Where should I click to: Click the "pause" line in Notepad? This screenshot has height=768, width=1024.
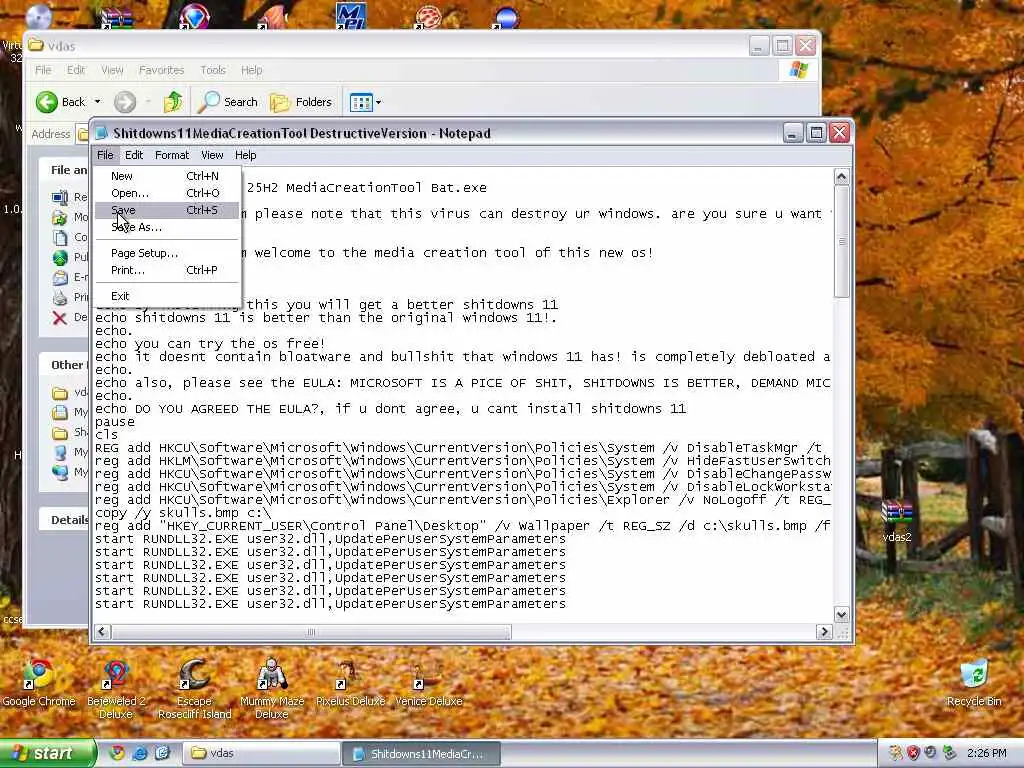[115, 422]
